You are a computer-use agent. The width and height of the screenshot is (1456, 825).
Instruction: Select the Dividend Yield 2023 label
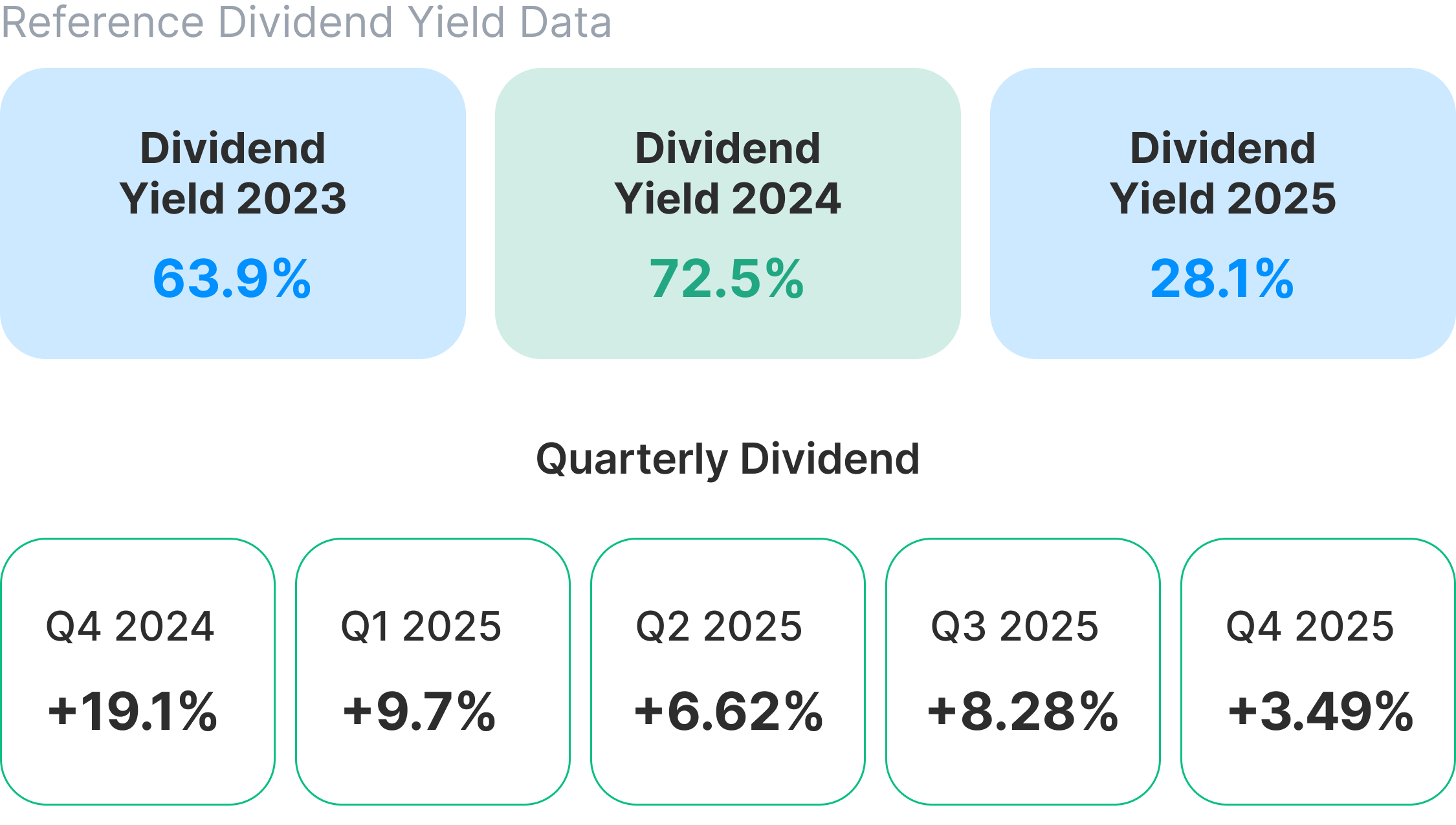[x=233, y=173]
